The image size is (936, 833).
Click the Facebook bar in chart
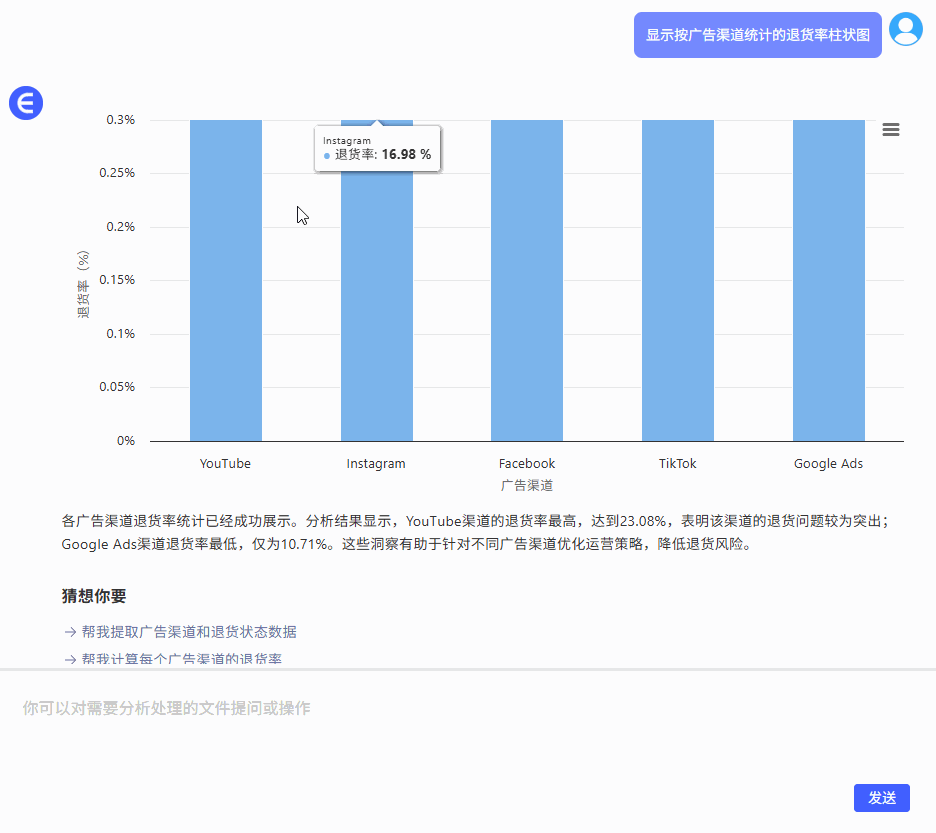click(x=527, y=281)
